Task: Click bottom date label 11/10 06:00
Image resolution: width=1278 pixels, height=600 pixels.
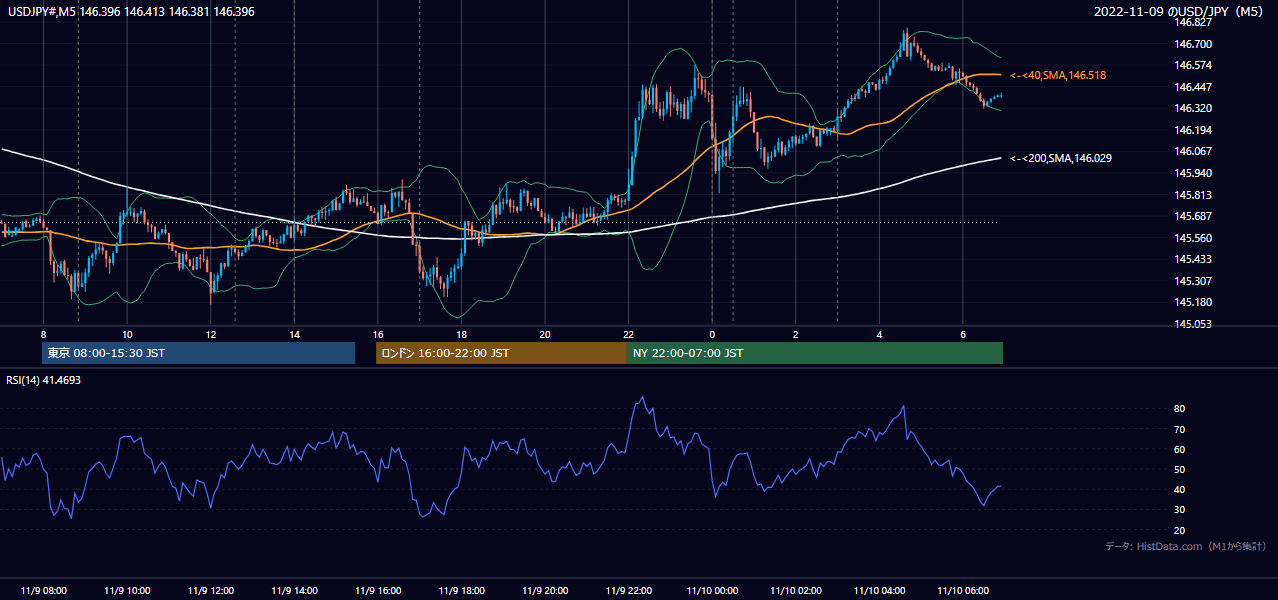Action: [962, 591]
